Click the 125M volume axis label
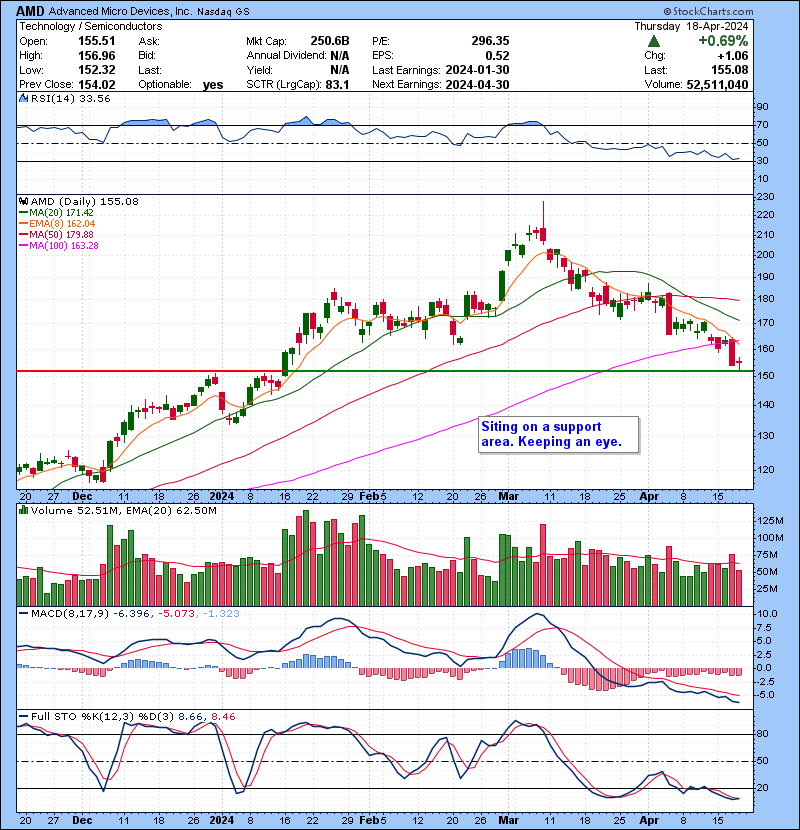The width and height of the screenshot is (800, 830). click(770, 521)
